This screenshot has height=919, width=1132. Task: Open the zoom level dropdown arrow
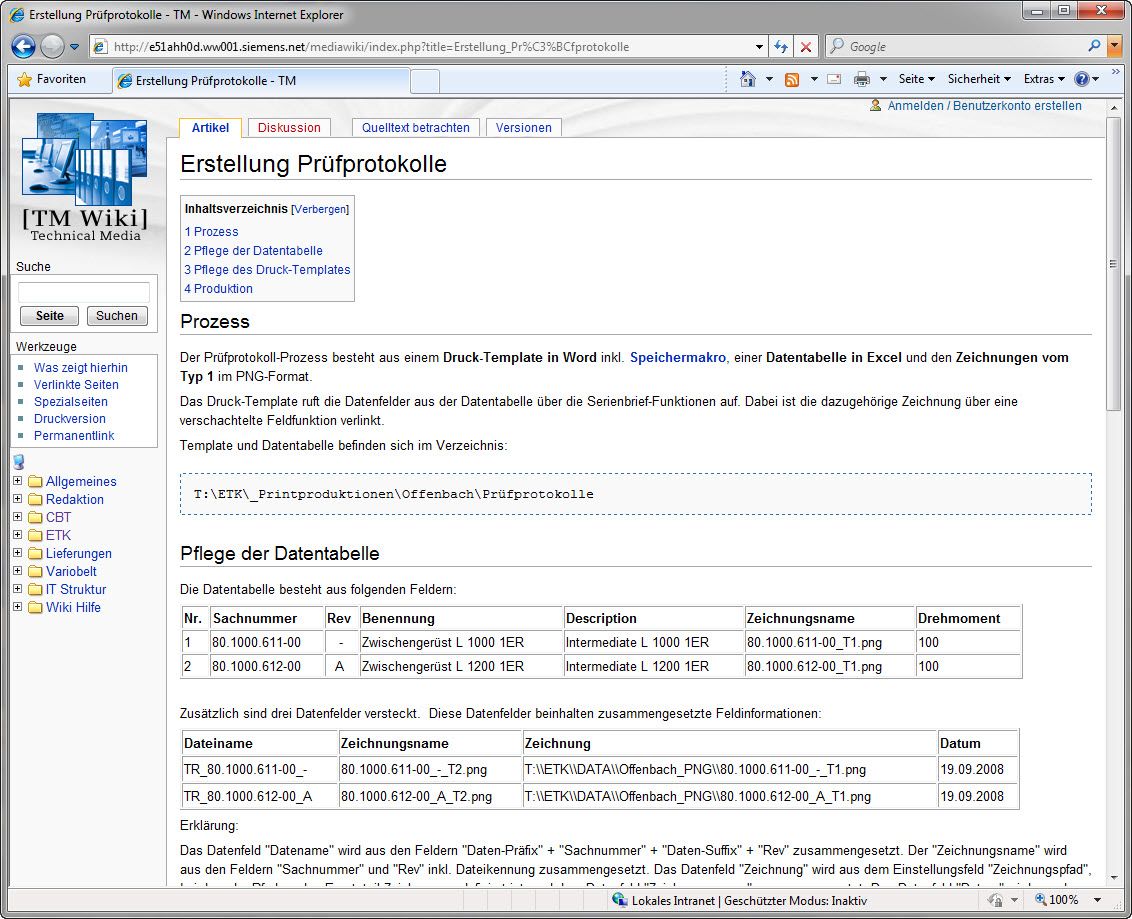coord(1098,900)
